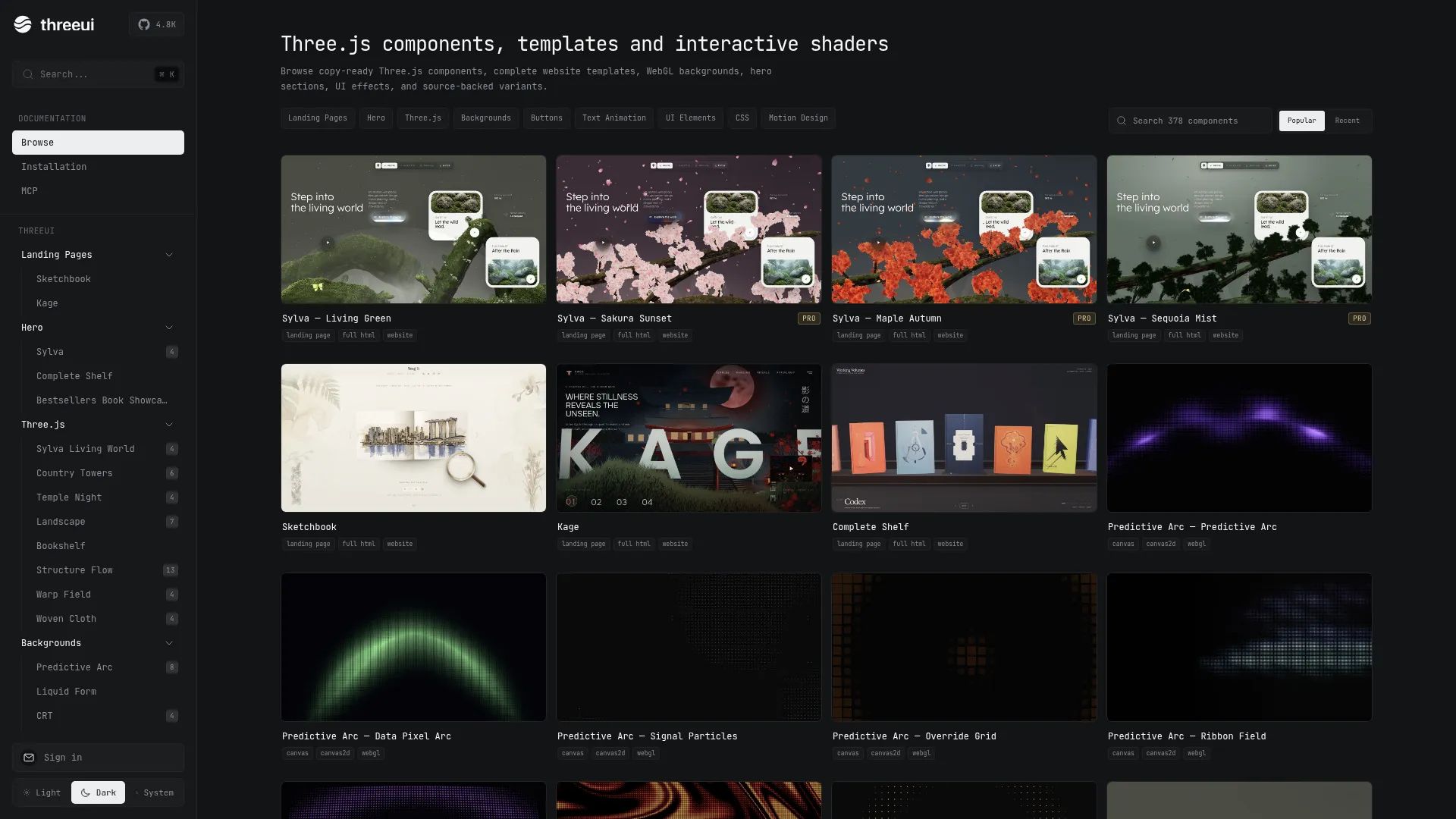Screen dimensions: 1456x819
Task: Filter by Text Animation category
Action: [x=614, y=118]
